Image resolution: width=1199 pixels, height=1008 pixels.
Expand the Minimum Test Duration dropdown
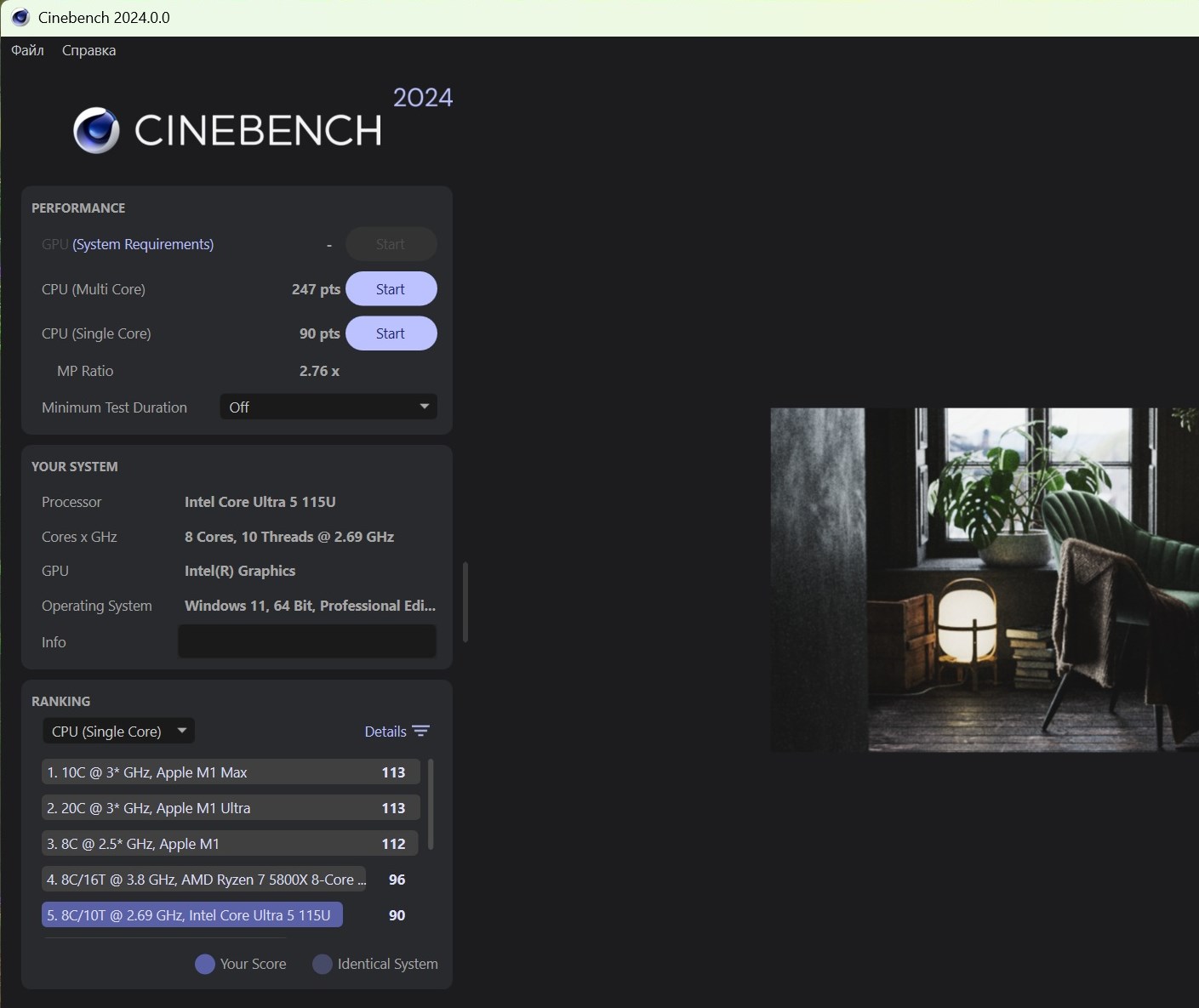pos(328,407)
